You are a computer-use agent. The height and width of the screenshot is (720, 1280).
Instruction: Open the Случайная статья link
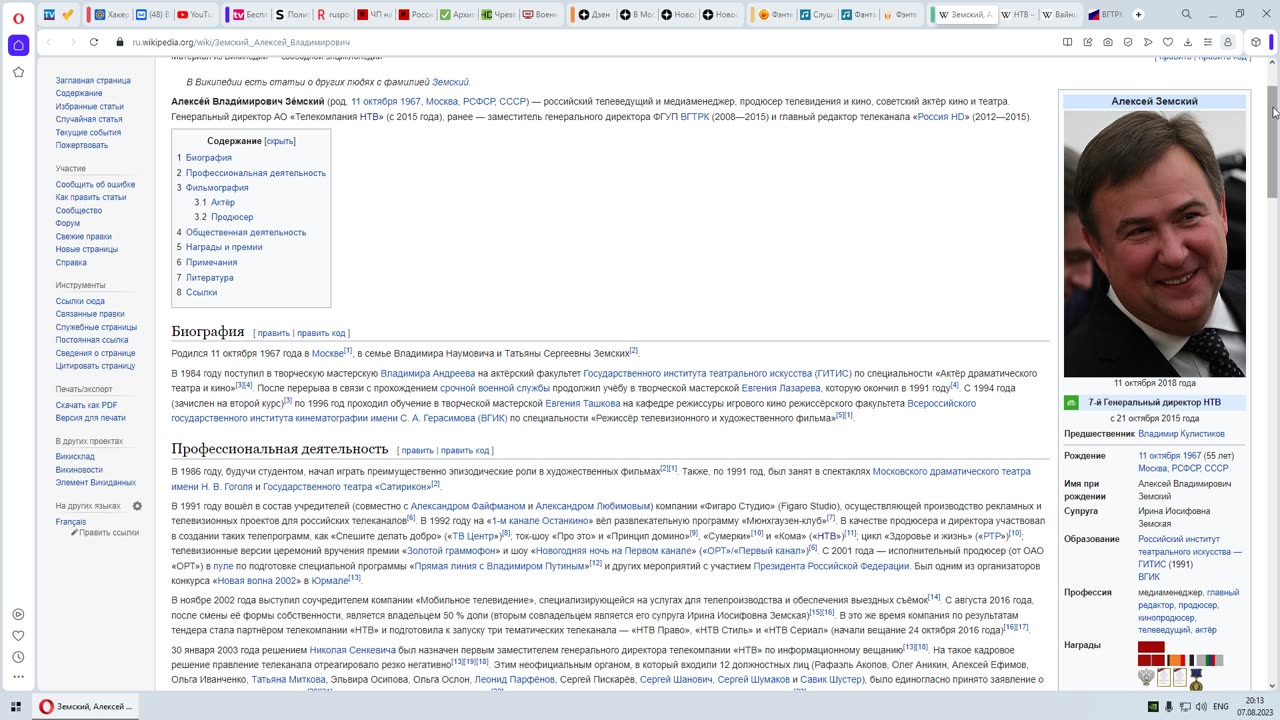pos(89,119)
